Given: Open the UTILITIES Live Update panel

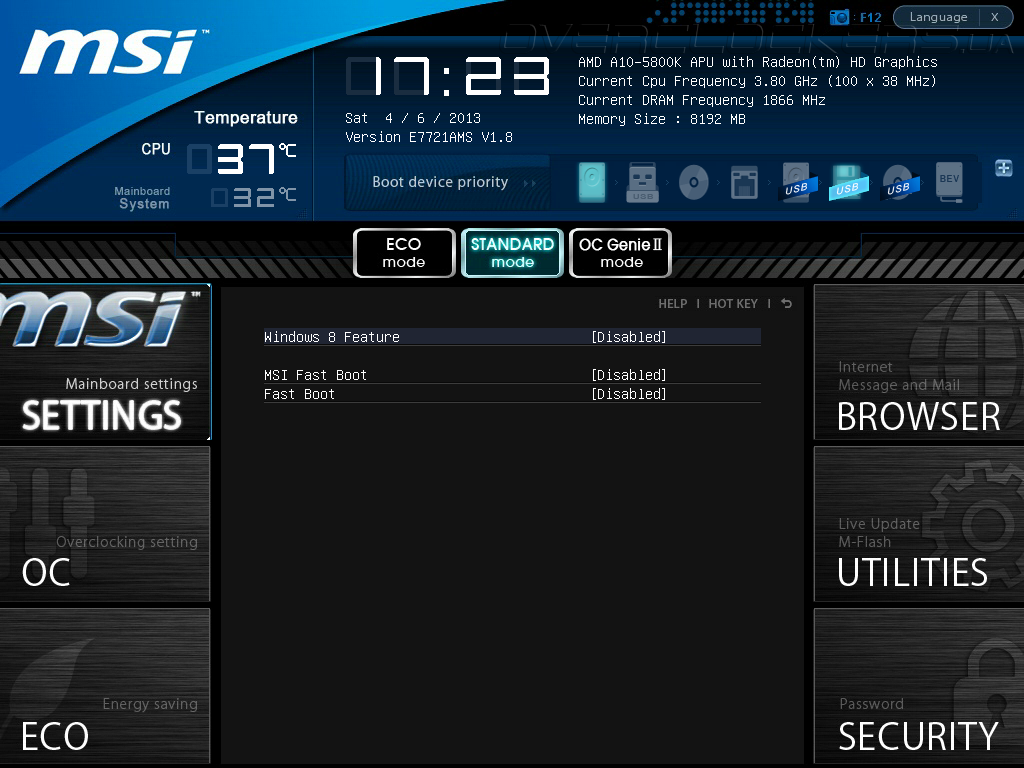Looking at the screenshot, I should tap(919, 524).
